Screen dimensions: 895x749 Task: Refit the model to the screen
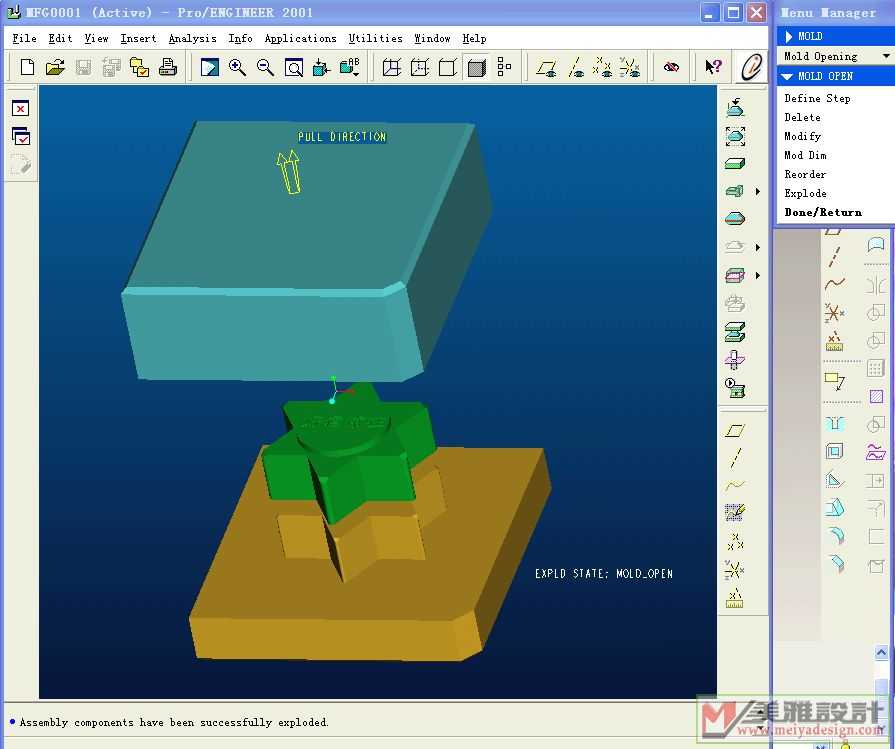click(293, 67)
